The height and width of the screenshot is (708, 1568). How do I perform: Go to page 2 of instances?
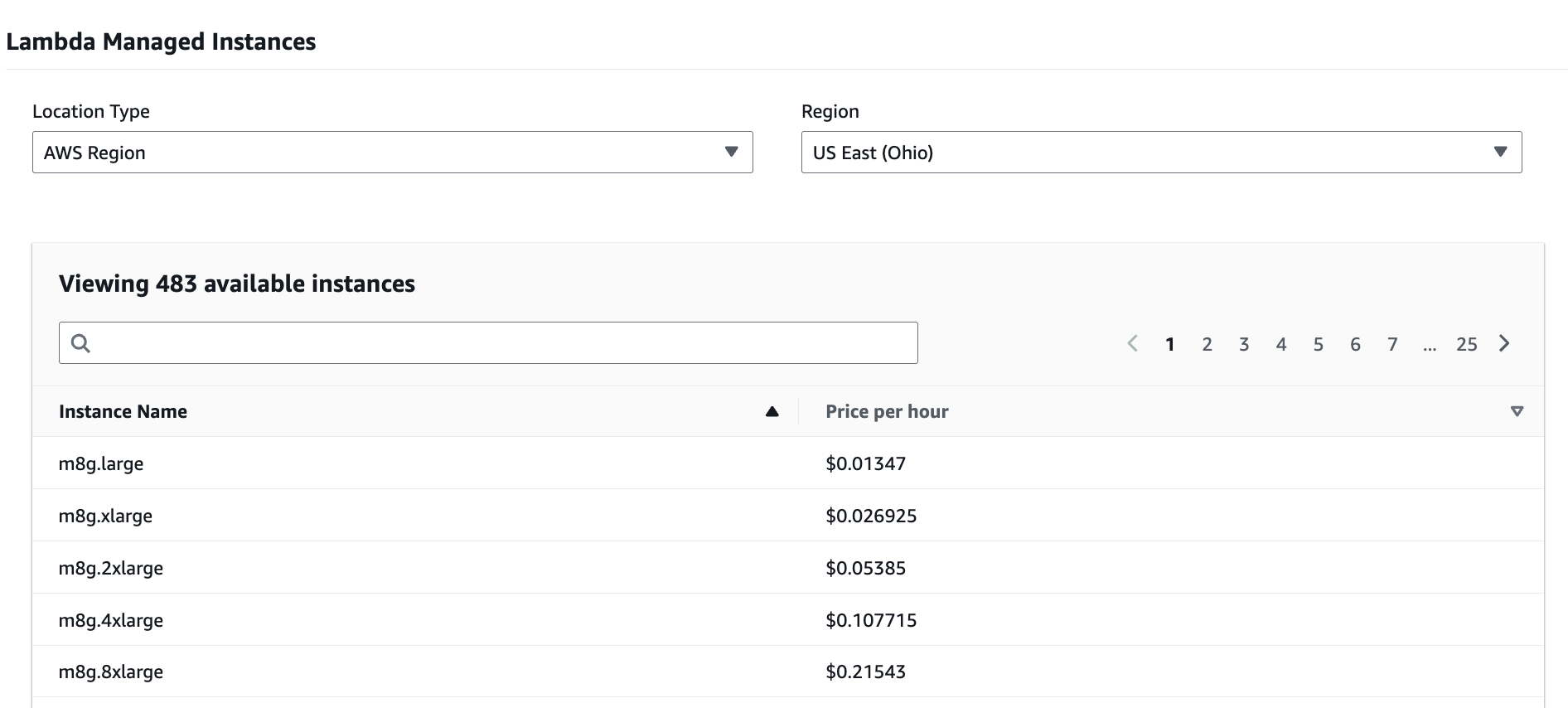point(1207,344)
